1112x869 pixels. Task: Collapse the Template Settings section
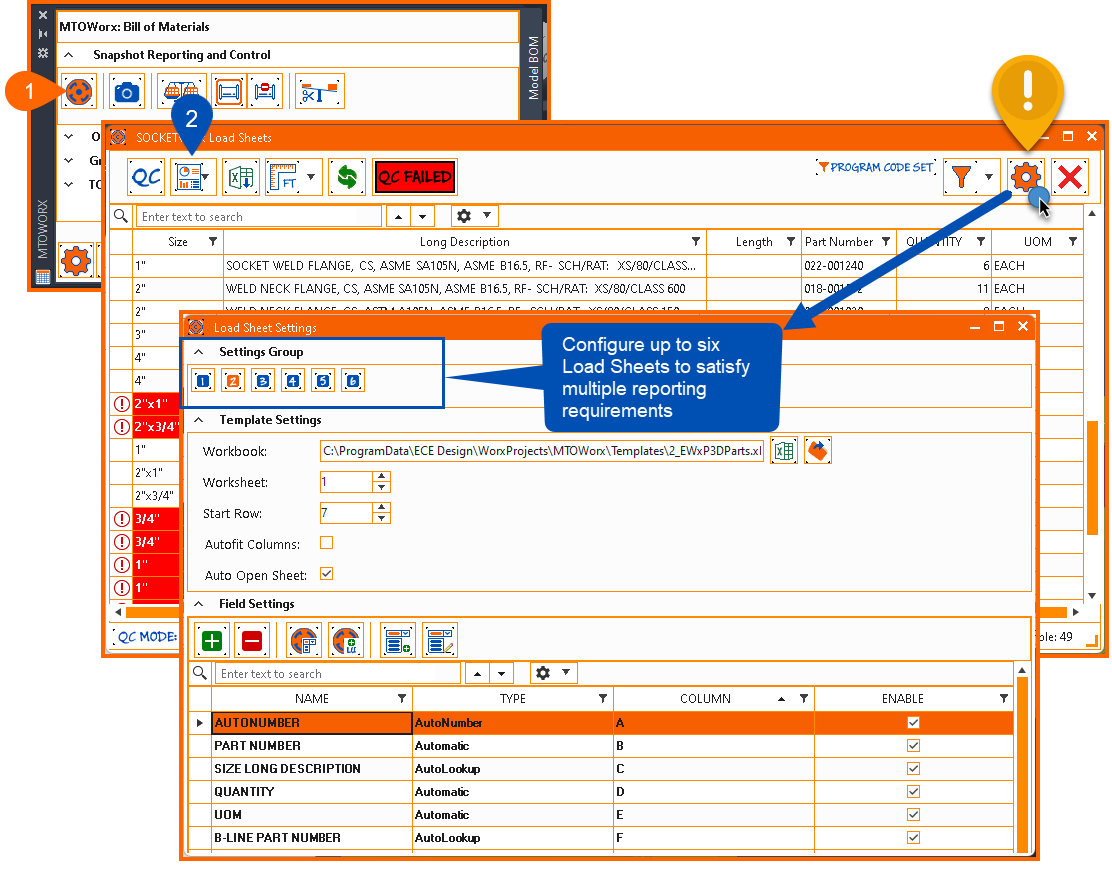(199, 420)
